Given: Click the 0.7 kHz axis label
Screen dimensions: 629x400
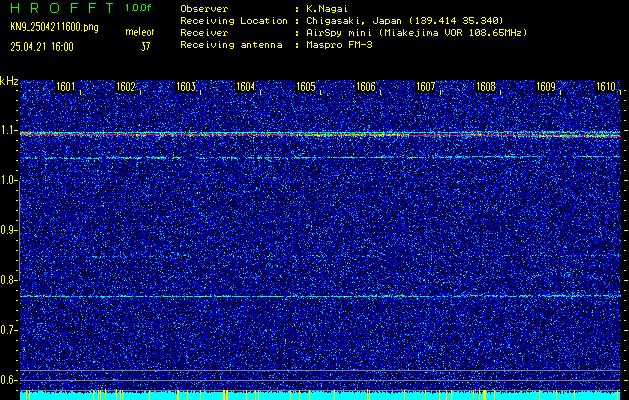Looking at the screenshot, I should pos(8,330).
